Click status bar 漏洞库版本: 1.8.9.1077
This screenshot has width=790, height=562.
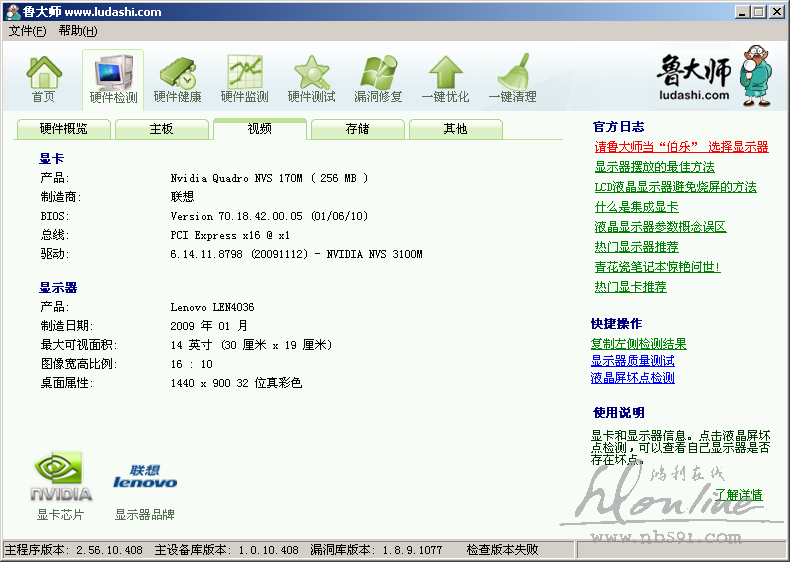[x=376, y=550]
